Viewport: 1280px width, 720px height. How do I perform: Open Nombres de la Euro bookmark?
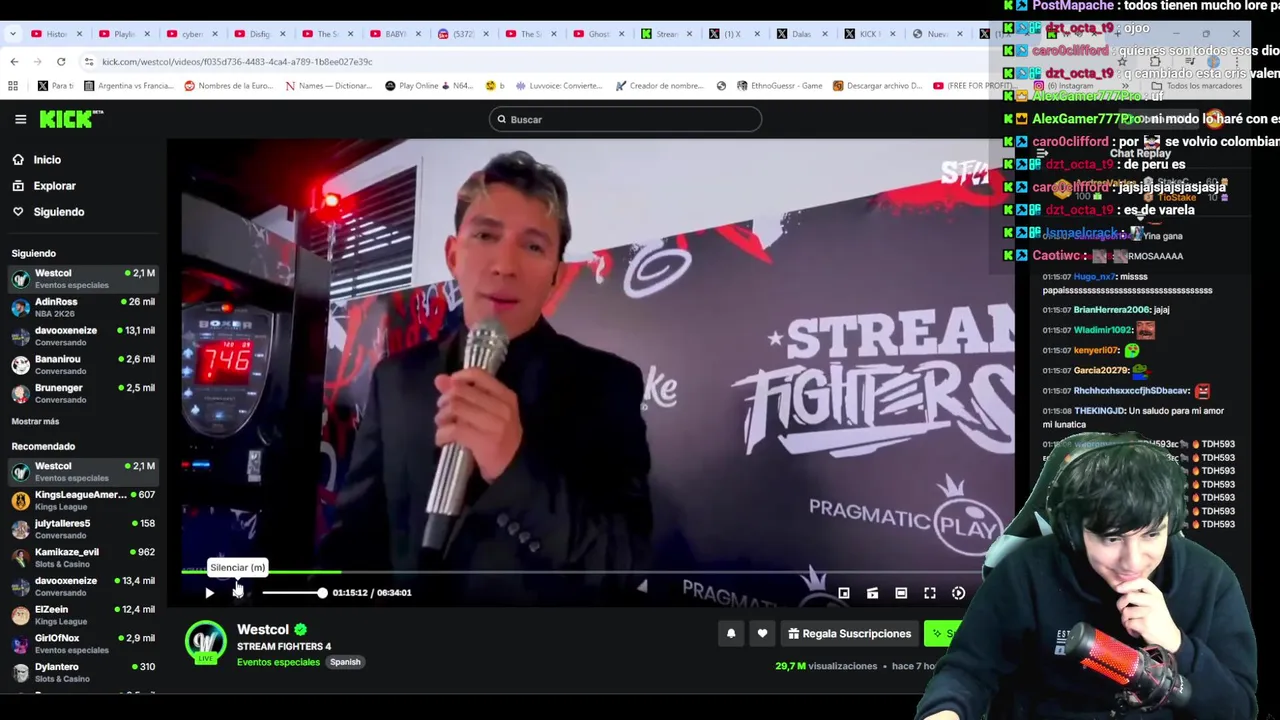228,86
